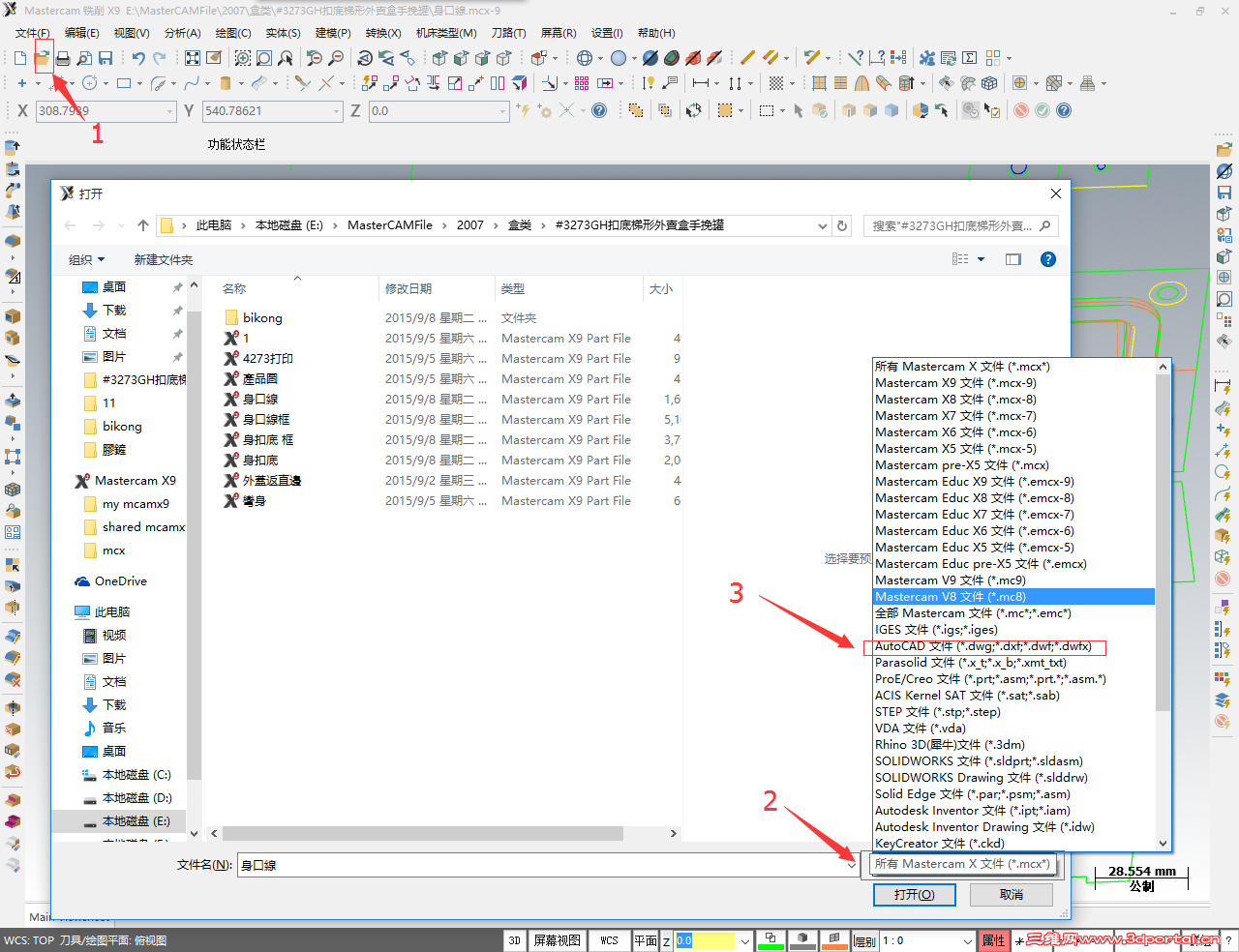This screenshot has height=952, width=1239.
Task: Click the cylinder solid primitive icon
Action: point(226,83)
